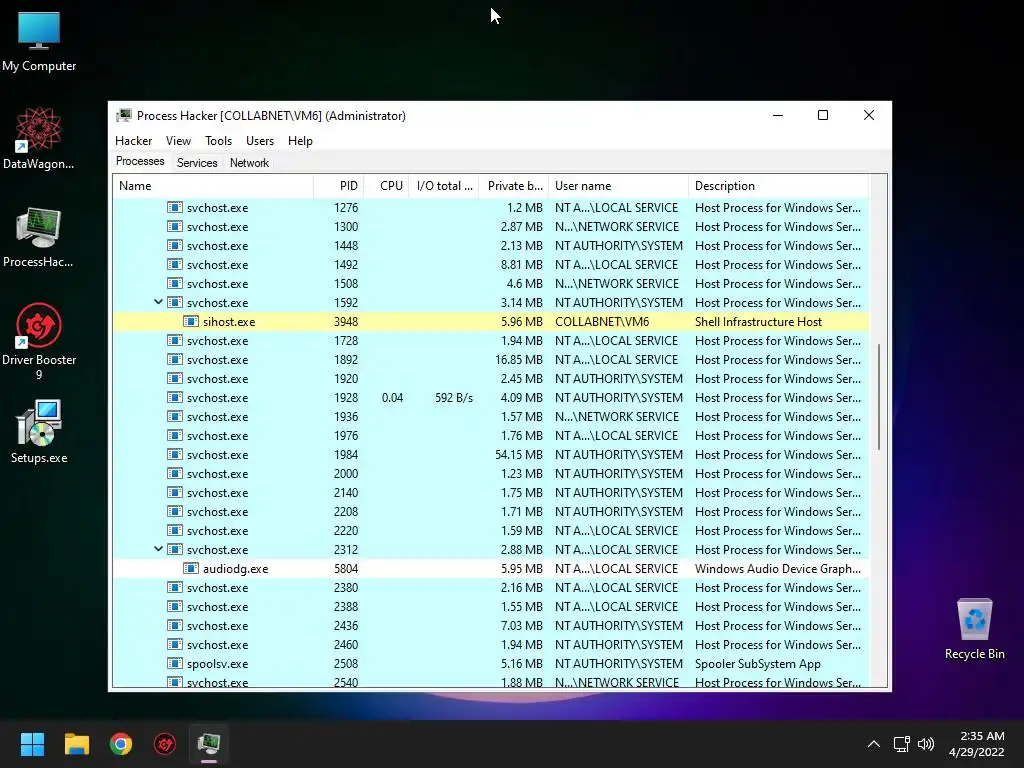
Task: Click the process list vertical scrollbar thumb
Action: 879,397
